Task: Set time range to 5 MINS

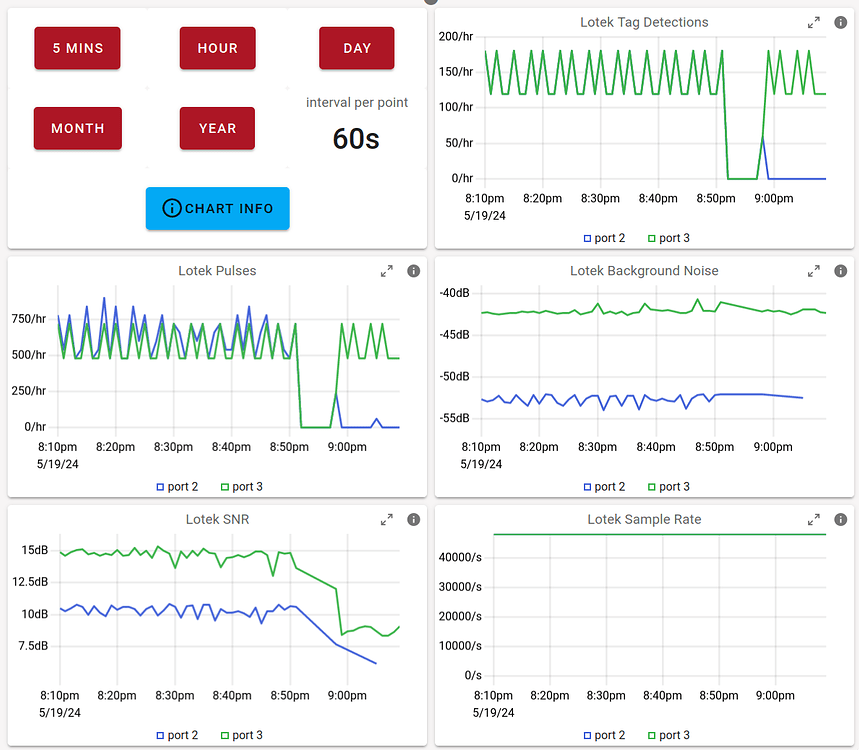Action: click(77, 48)
